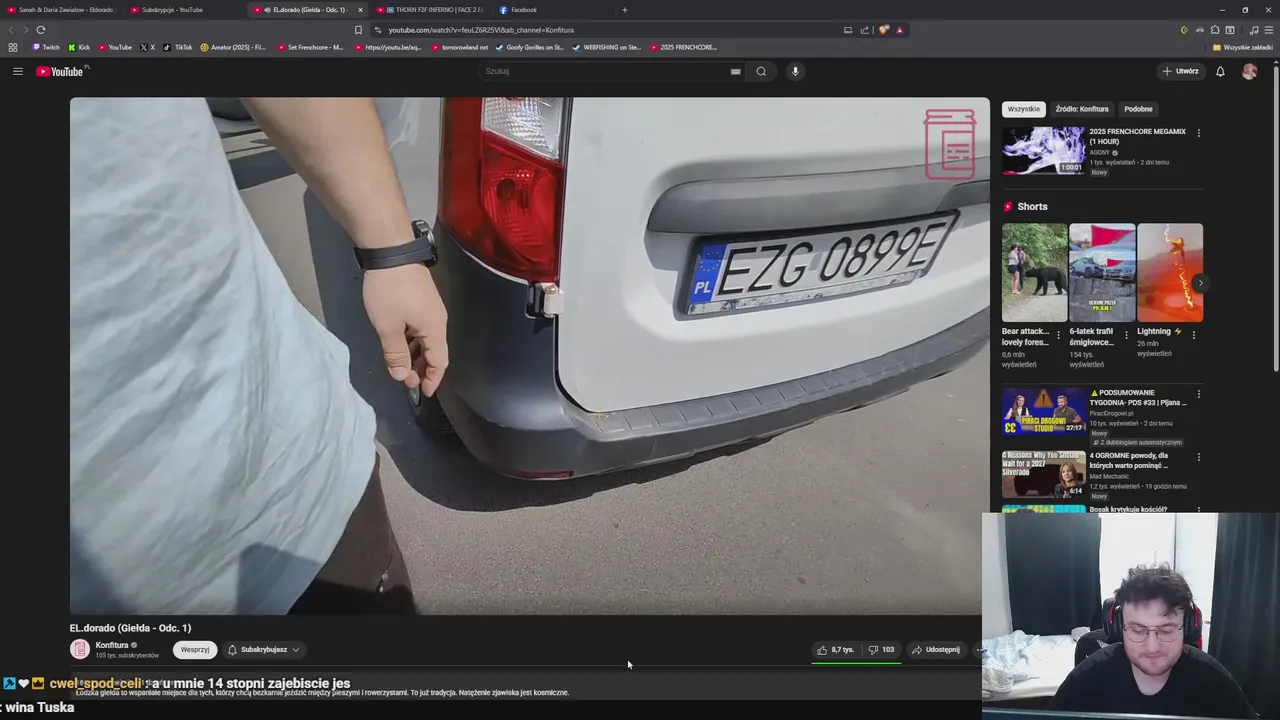Open the Wszystkie zakładki bookmarks folder
This screenshot has width=1280, height=720.
(1243, 47)
